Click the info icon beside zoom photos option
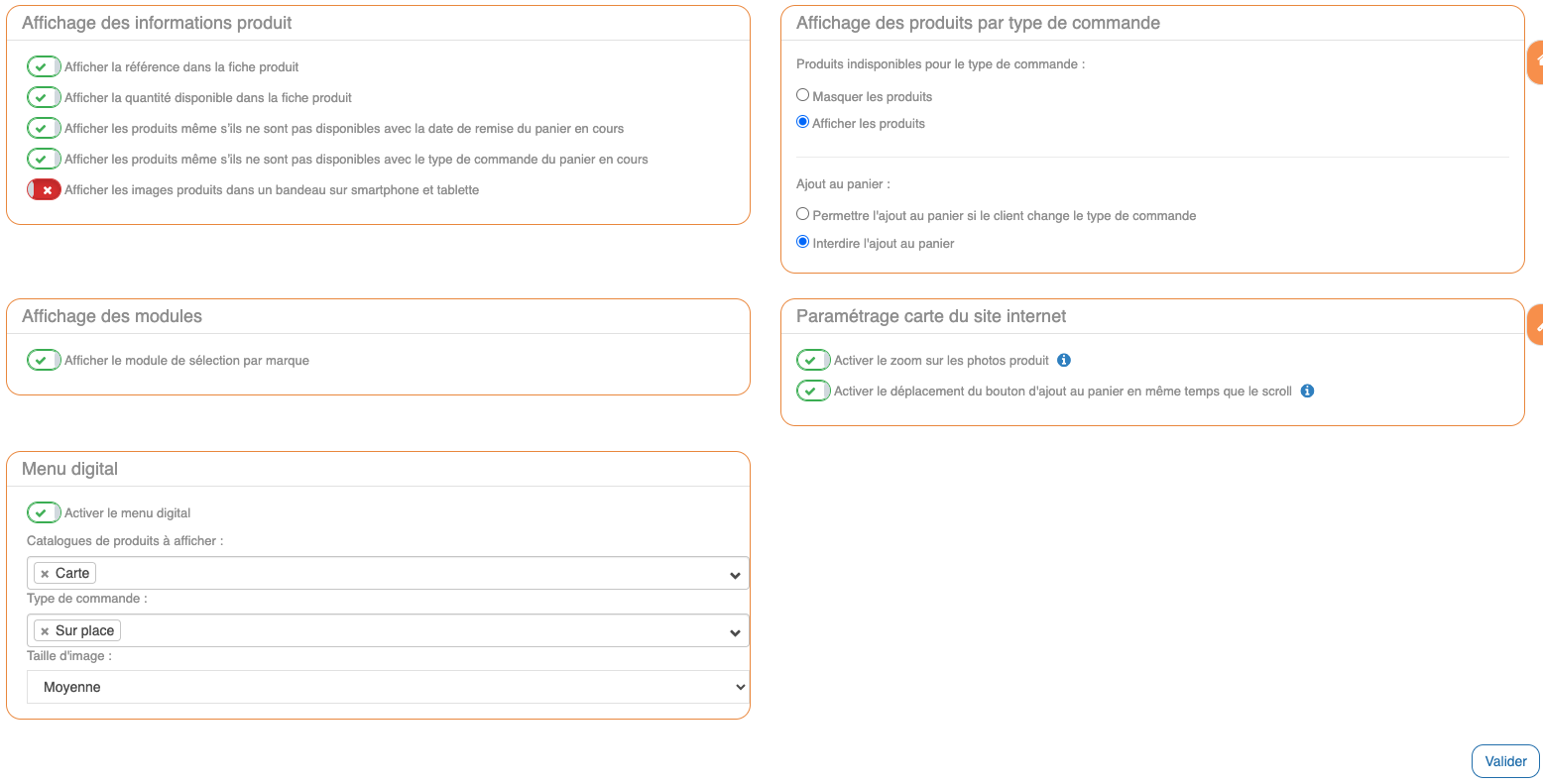Viewport: 1543px width, 784px height. click(x=1064, y=361)
